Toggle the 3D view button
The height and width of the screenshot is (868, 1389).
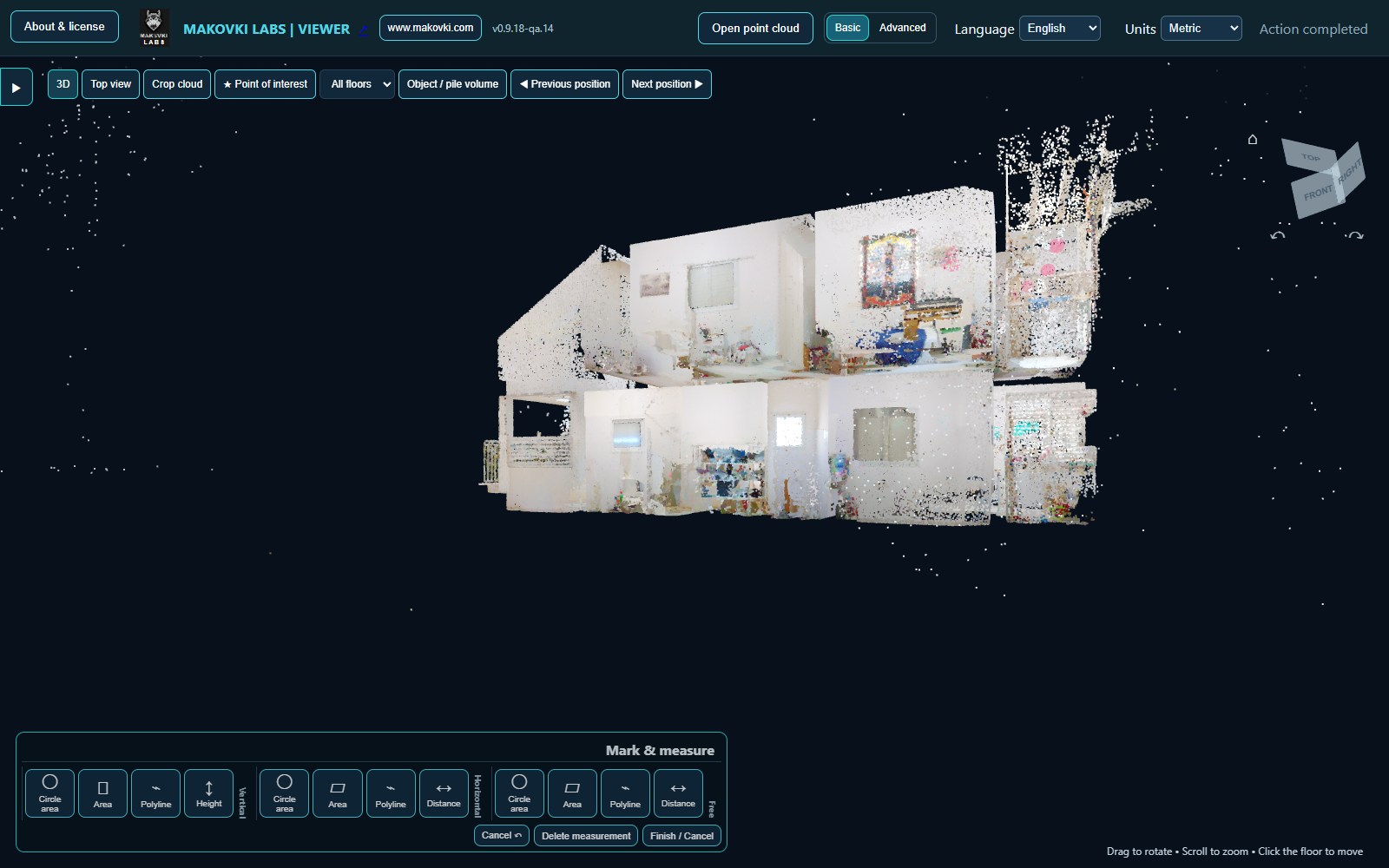pos(63,84)
